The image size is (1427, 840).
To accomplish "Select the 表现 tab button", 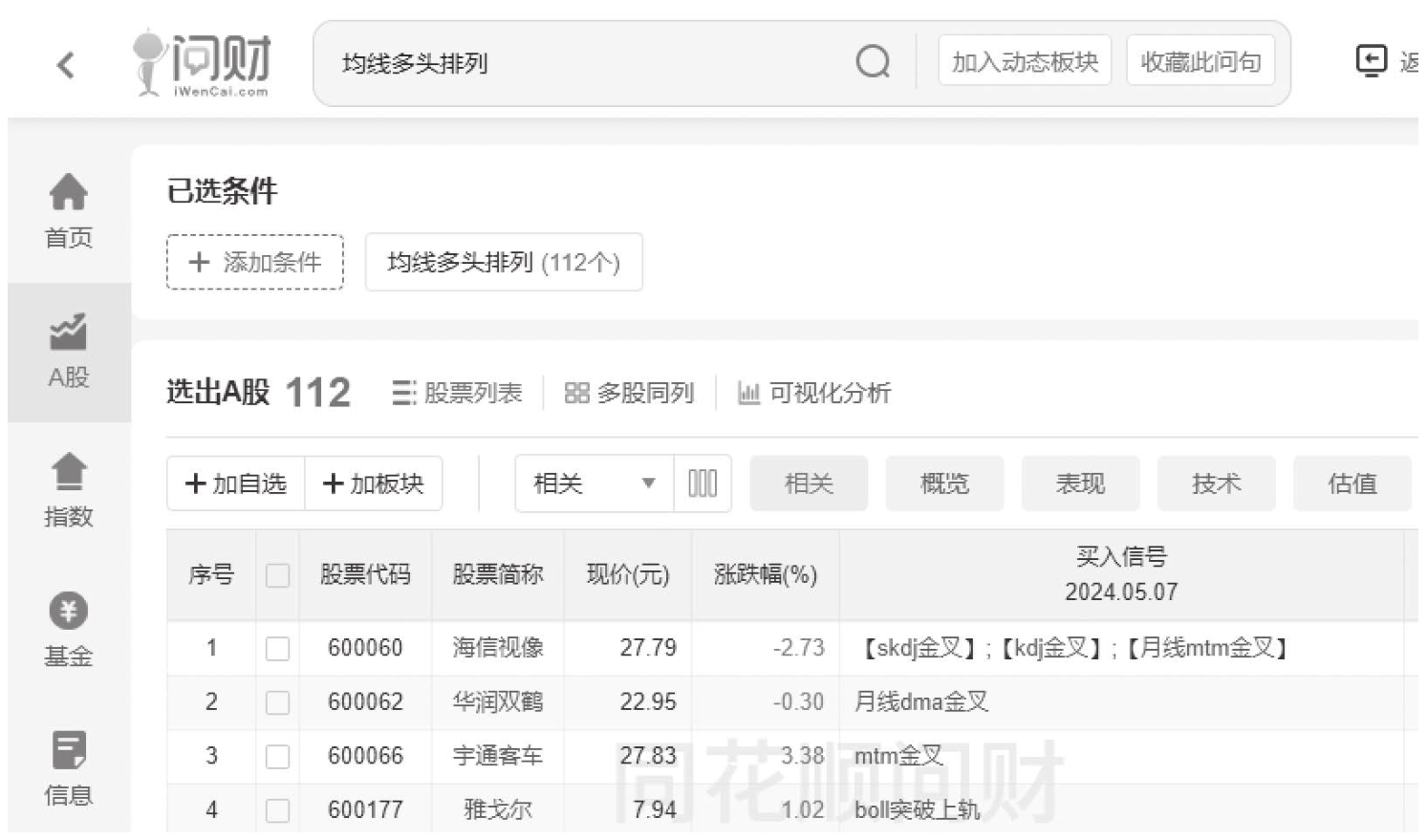I will (1081, 484).
